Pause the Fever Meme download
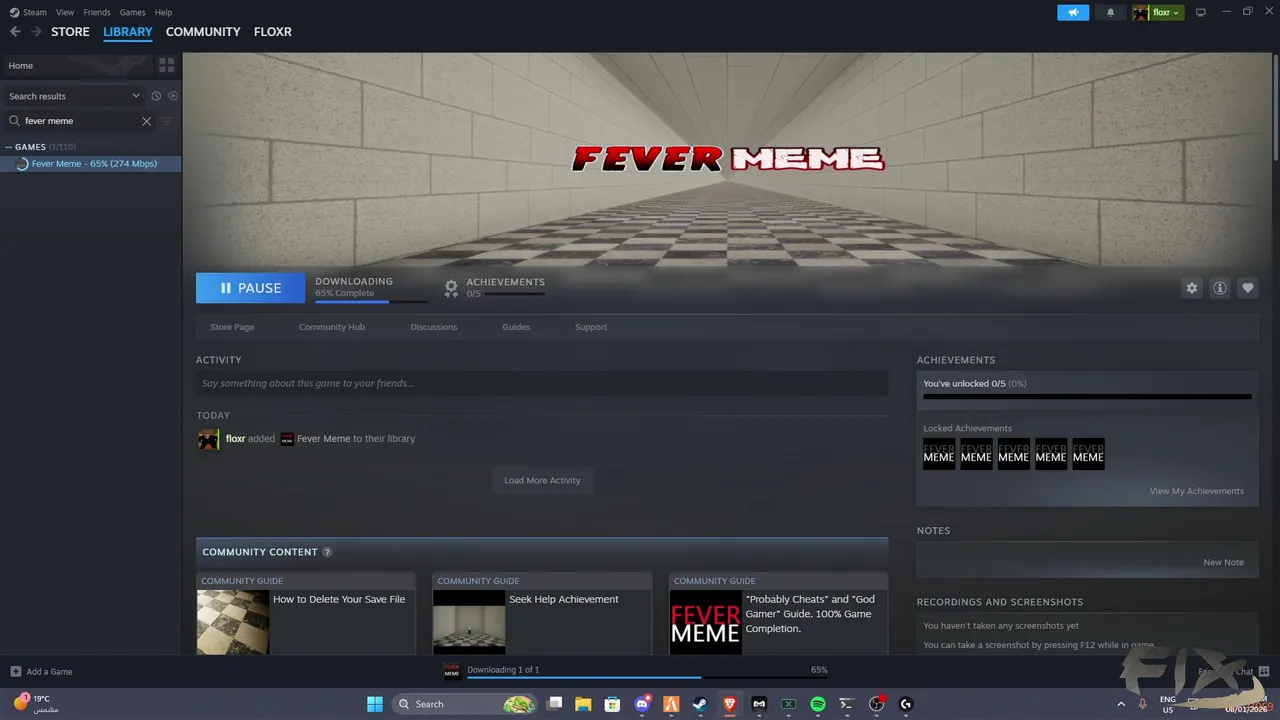1280x720 pixels. (251, 288)
